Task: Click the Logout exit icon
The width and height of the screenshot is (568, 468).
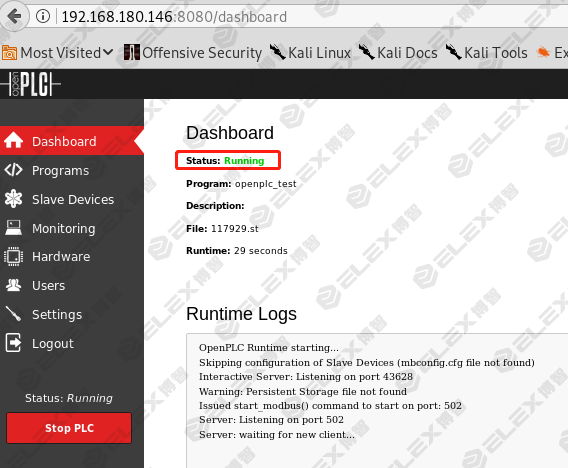Action: coord(13,343)
